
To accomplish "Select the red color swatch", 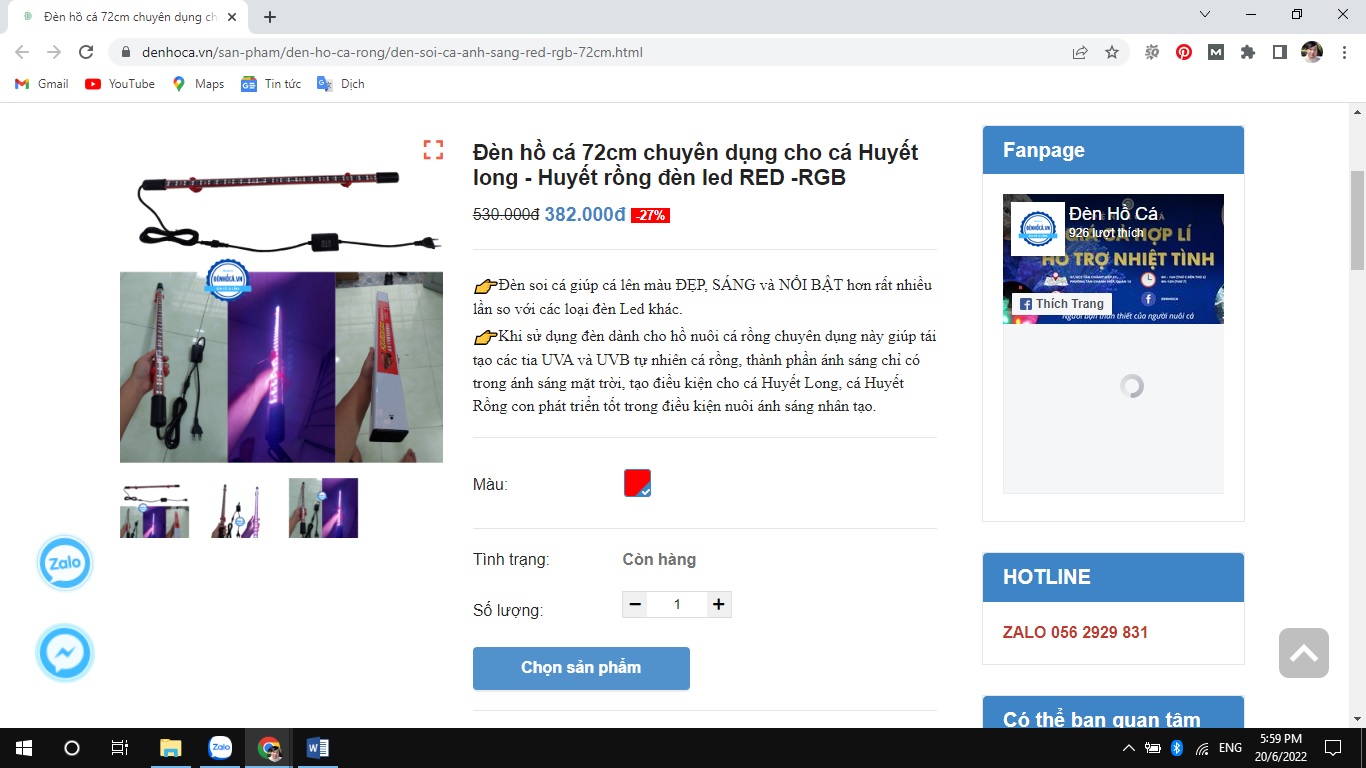I will (x=637, y=483).
